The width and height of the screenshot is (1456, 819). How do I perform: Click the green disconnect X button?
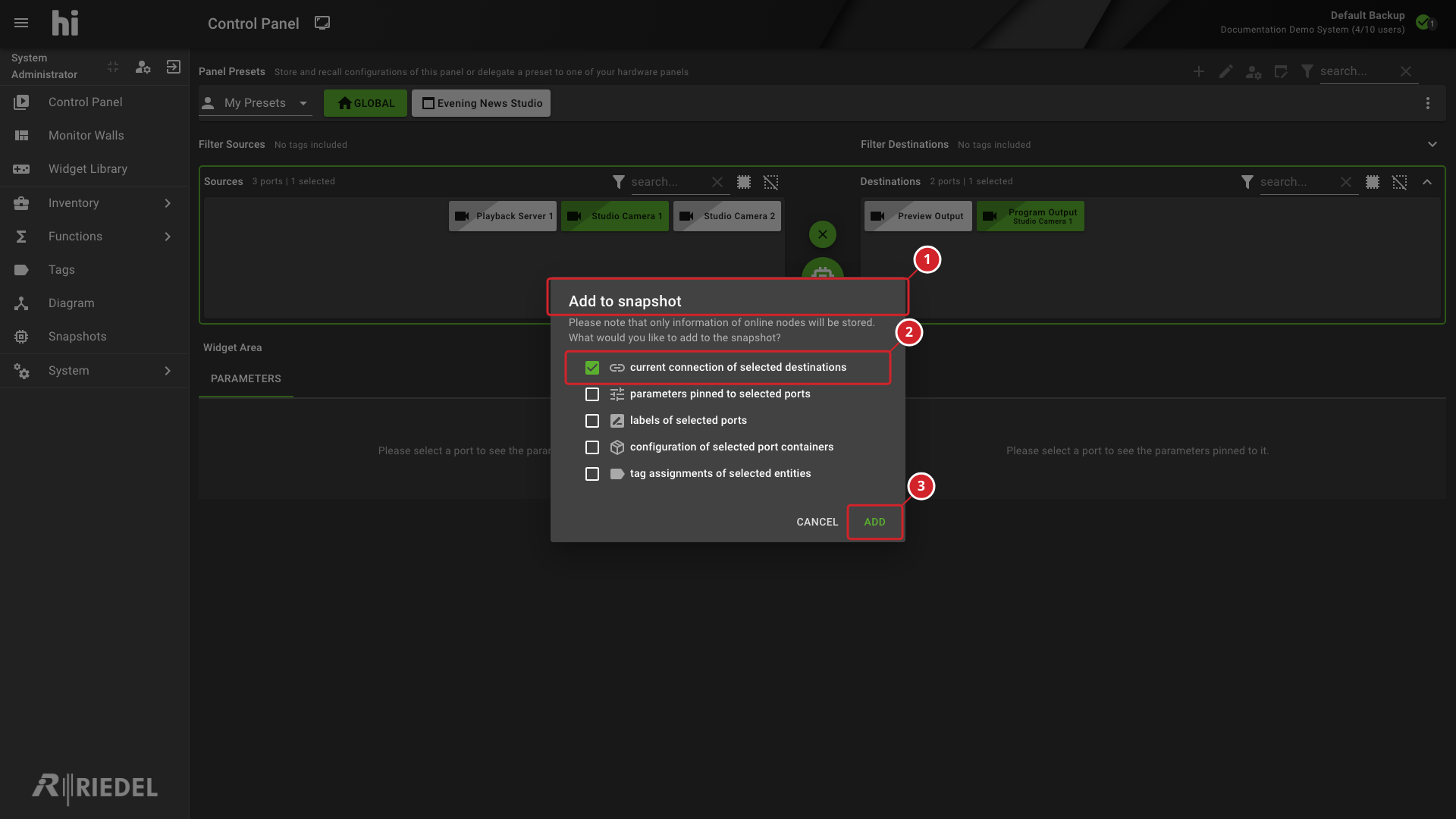click(823, 234)
